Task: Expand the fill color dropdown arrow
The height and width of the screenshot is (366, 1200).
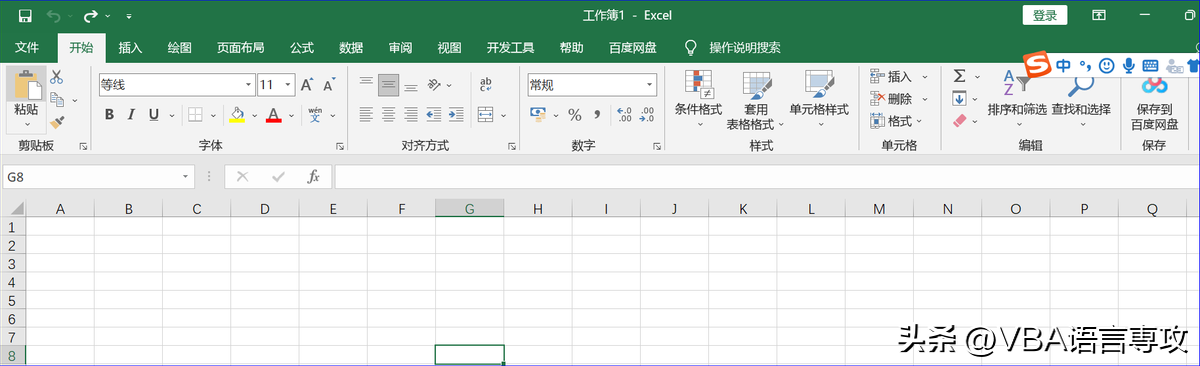Action: (x=254, y=115)
